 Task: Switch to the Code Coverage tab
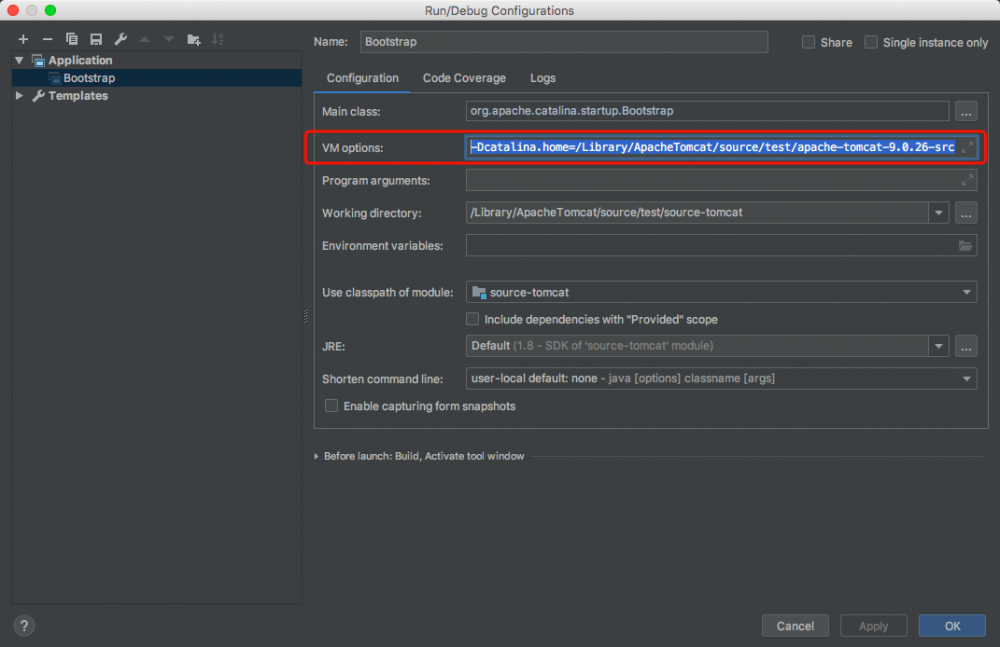(x=464, y=78)
